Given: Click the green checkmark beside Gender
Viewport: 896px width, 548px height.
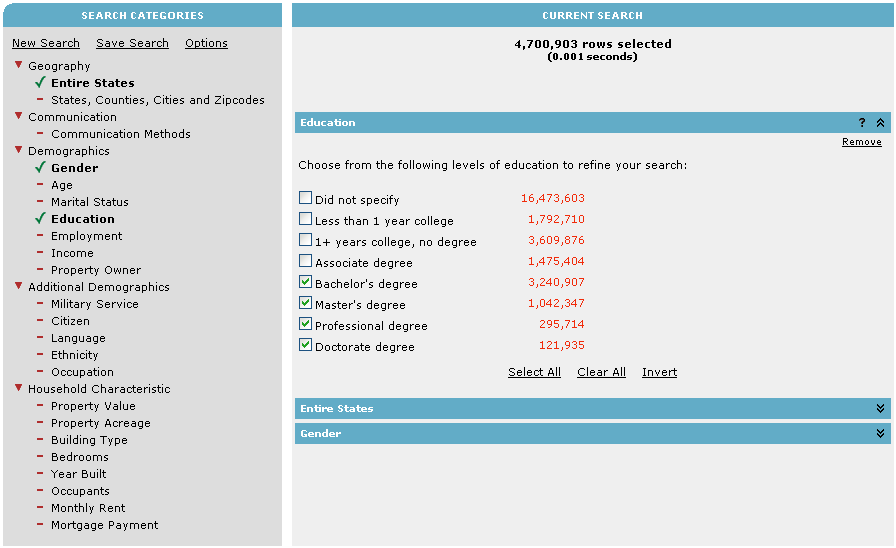Looking at the screenshot, I should pyautogui.click(x=40, y=168).
